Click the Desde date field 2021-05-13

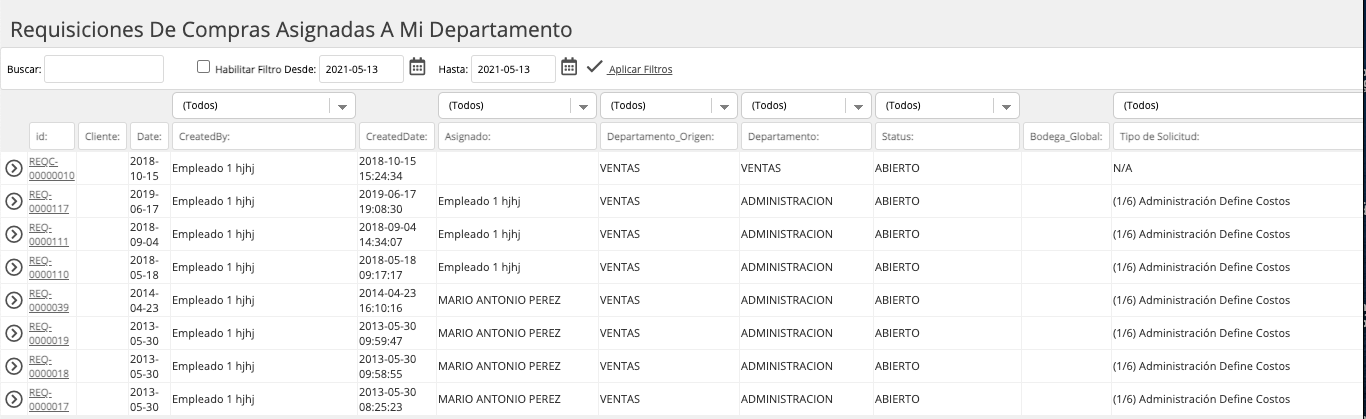click(x=361, y=69)
